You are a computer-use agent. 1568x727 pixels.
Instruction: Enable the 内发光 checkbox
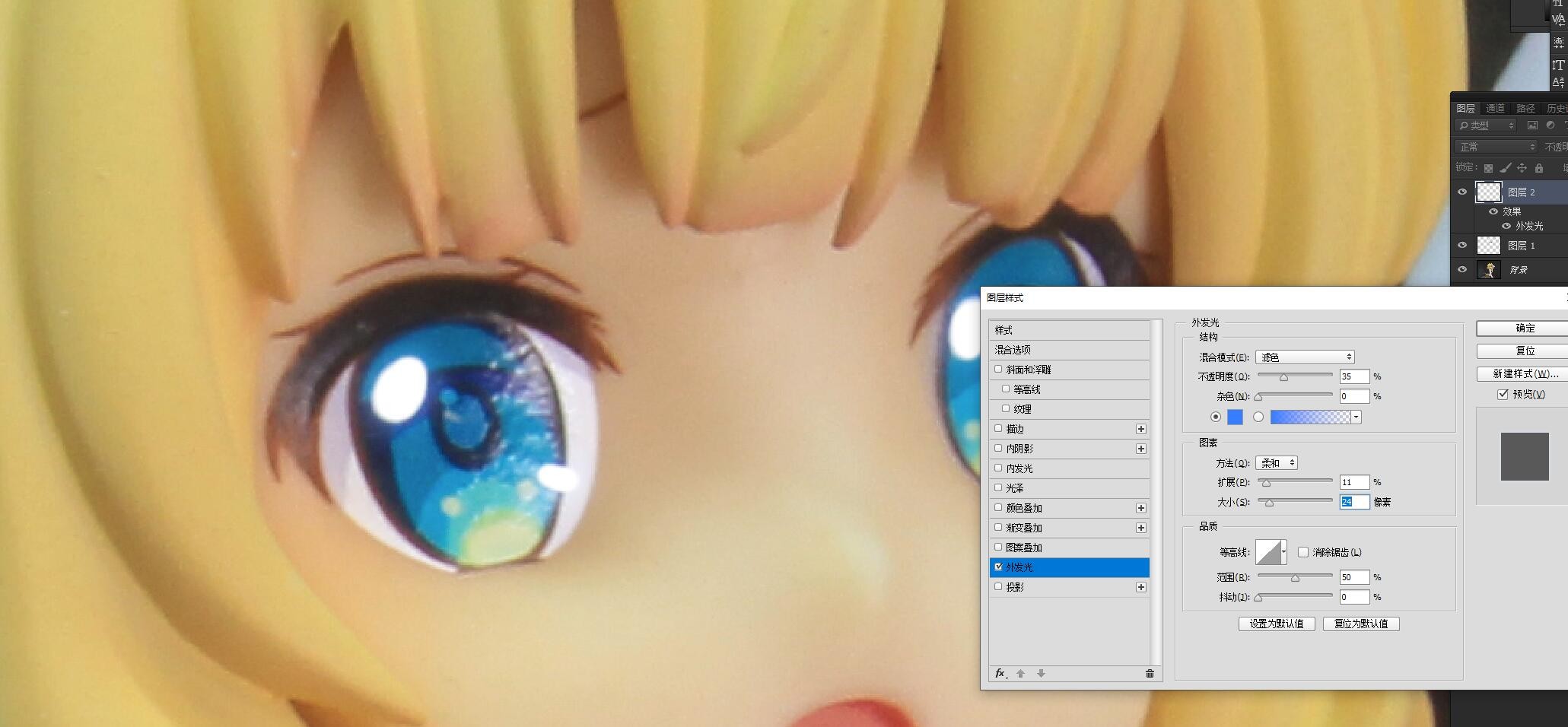(999, 468)
